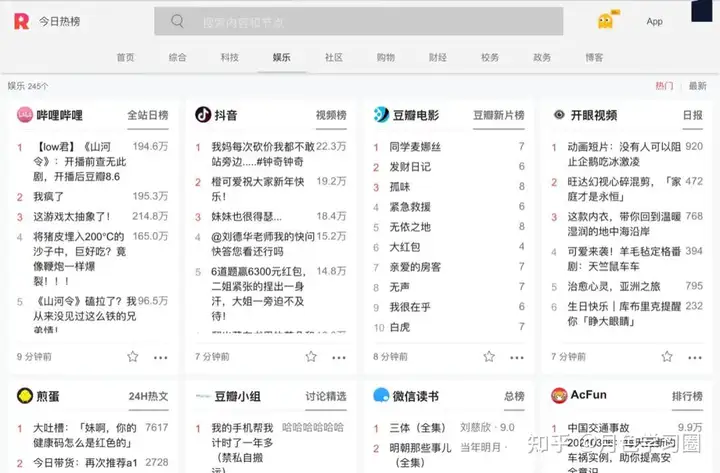Open 24H热文 list selector on 煎蛋
Image resolution: width=720 pixels, height=473 pixels.
point(148,396)
